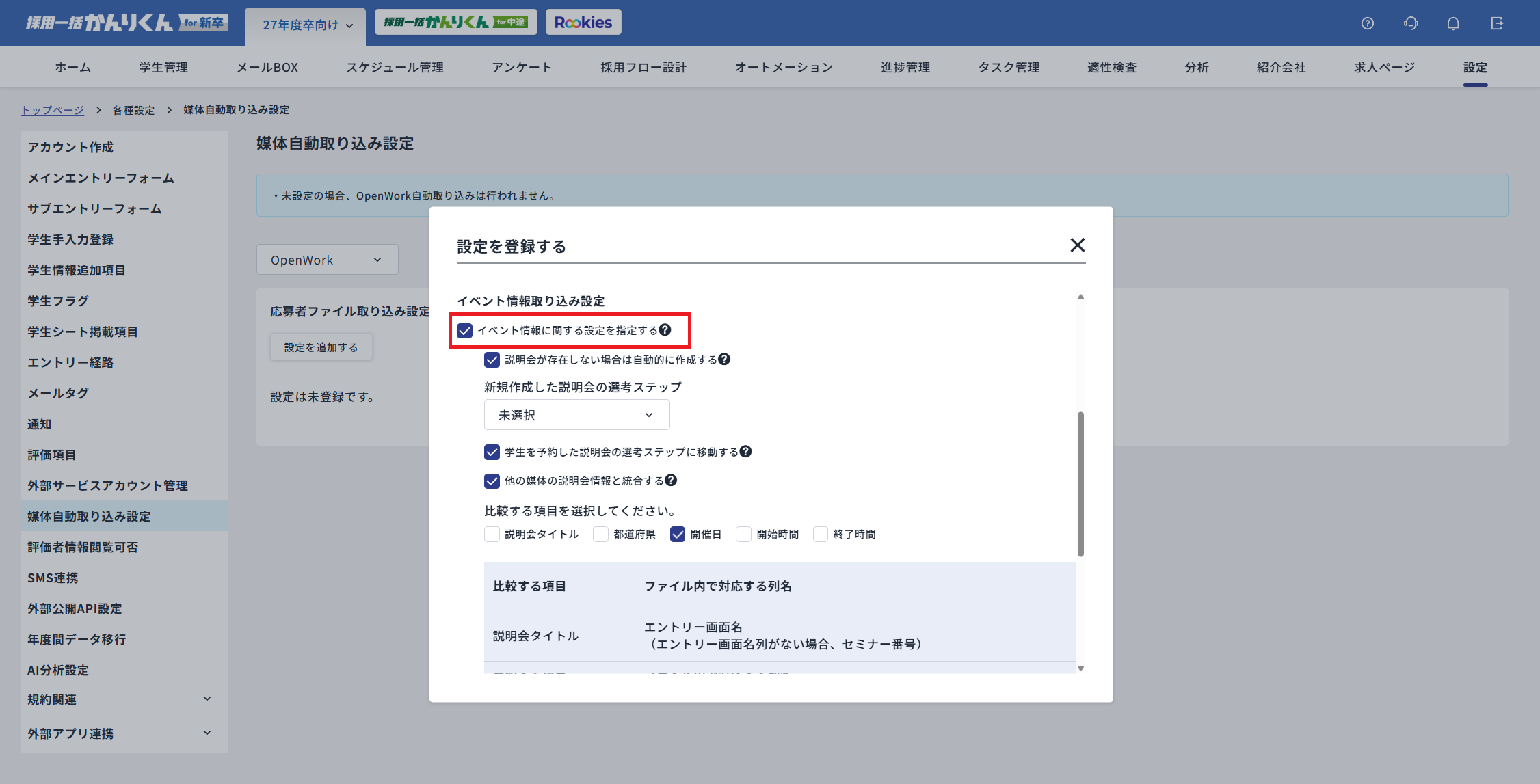Uncheck イベント情報に関する設定を指定する
Image resolution: width=1540 pixels, height=784 pixels.
465,330
